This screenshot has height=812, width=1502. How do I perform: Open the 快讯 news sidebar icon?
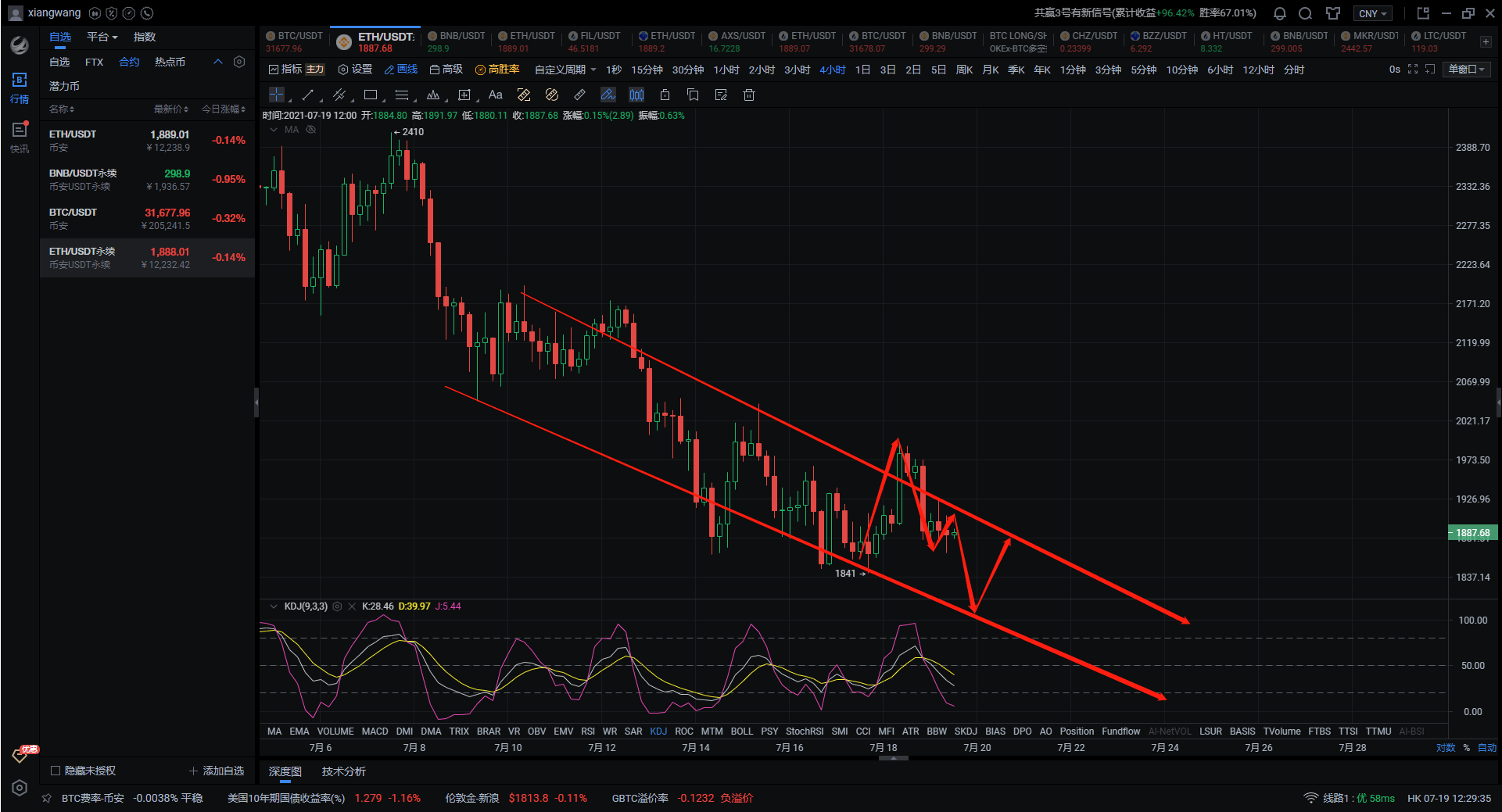pos(20,137)
